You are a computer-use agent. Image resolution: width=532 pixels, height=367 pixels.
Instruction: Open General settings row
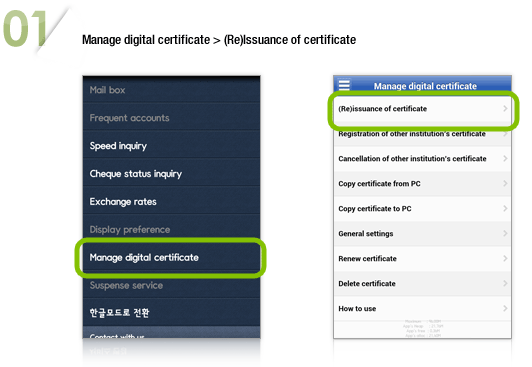422,233
